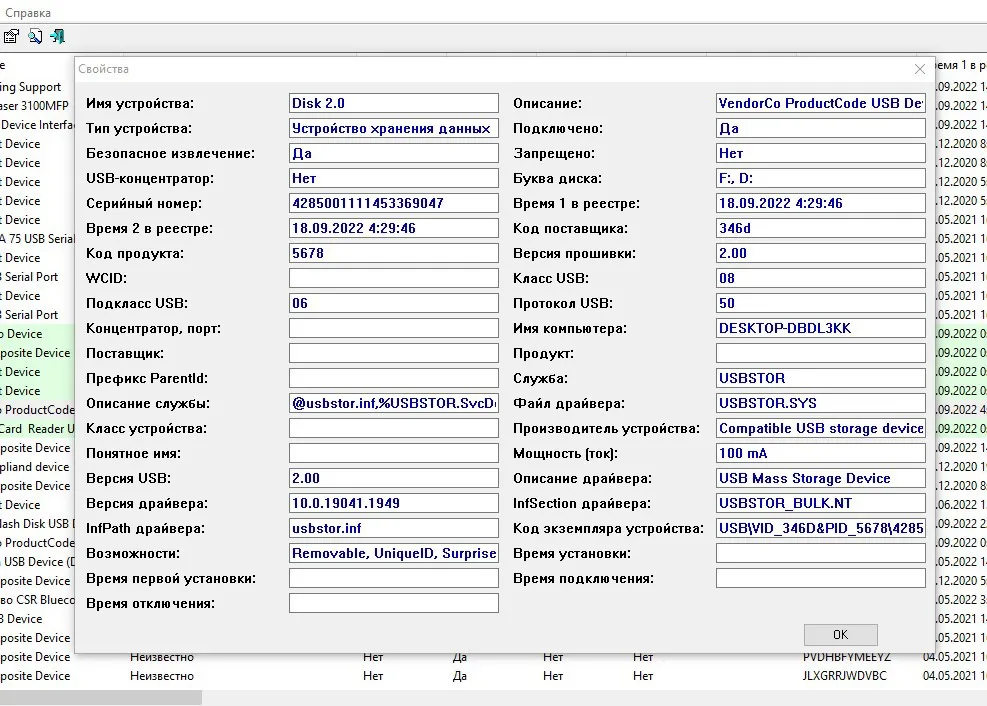Click the empty Время отключения field

pyautogui.click(x=393, y=603)
